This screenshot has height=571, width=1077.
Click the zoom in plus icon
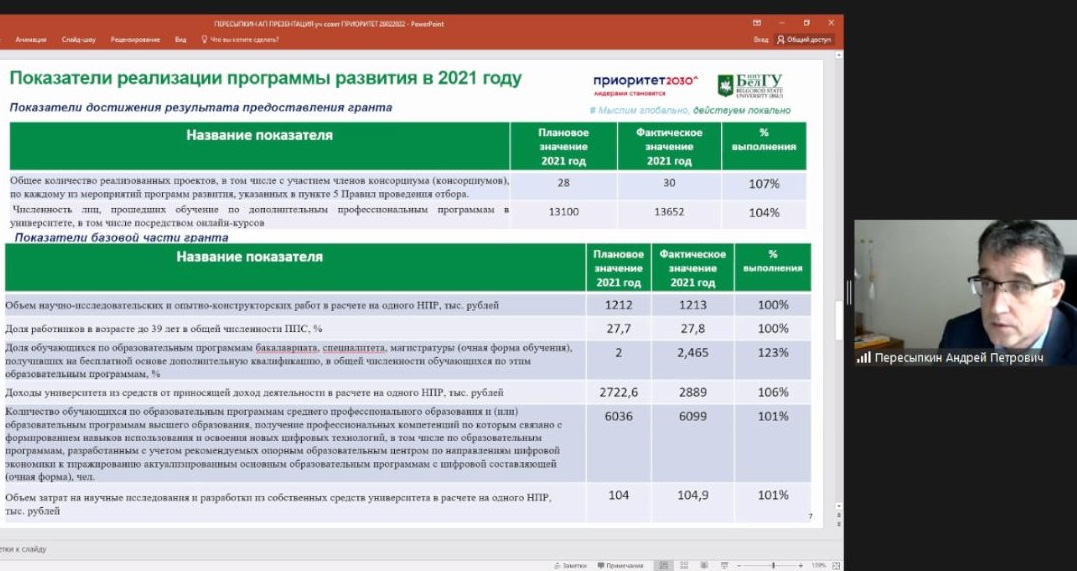click(802, 565)
